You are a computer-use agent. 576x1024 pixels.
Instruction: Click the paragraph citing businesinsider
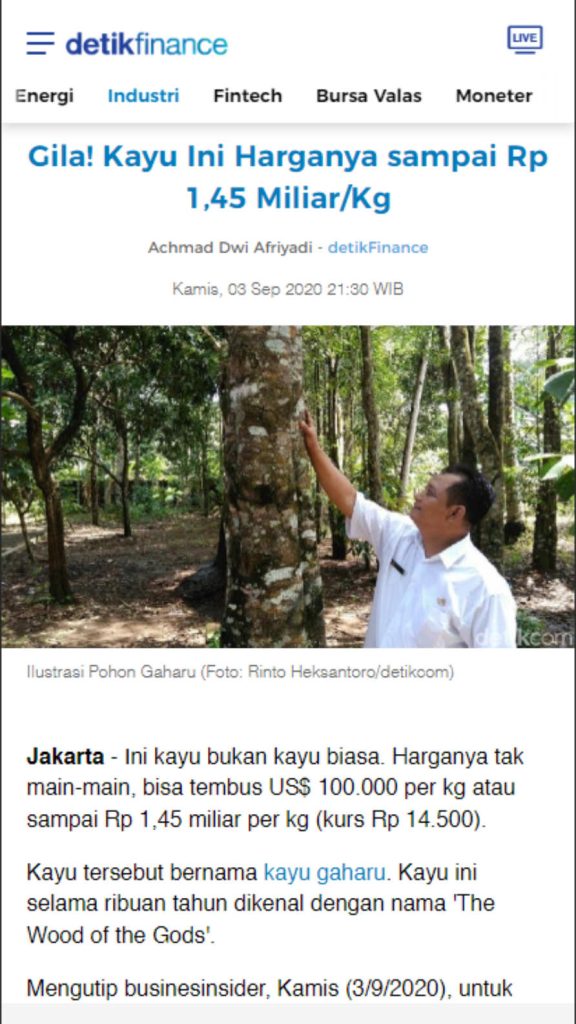[269, 989]
